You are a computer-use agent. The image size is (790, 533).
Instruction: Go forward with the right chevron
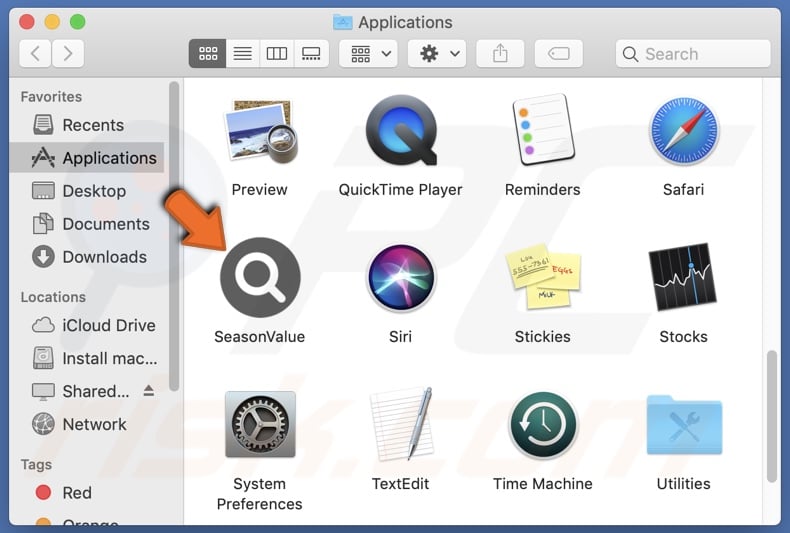point(68,53)
